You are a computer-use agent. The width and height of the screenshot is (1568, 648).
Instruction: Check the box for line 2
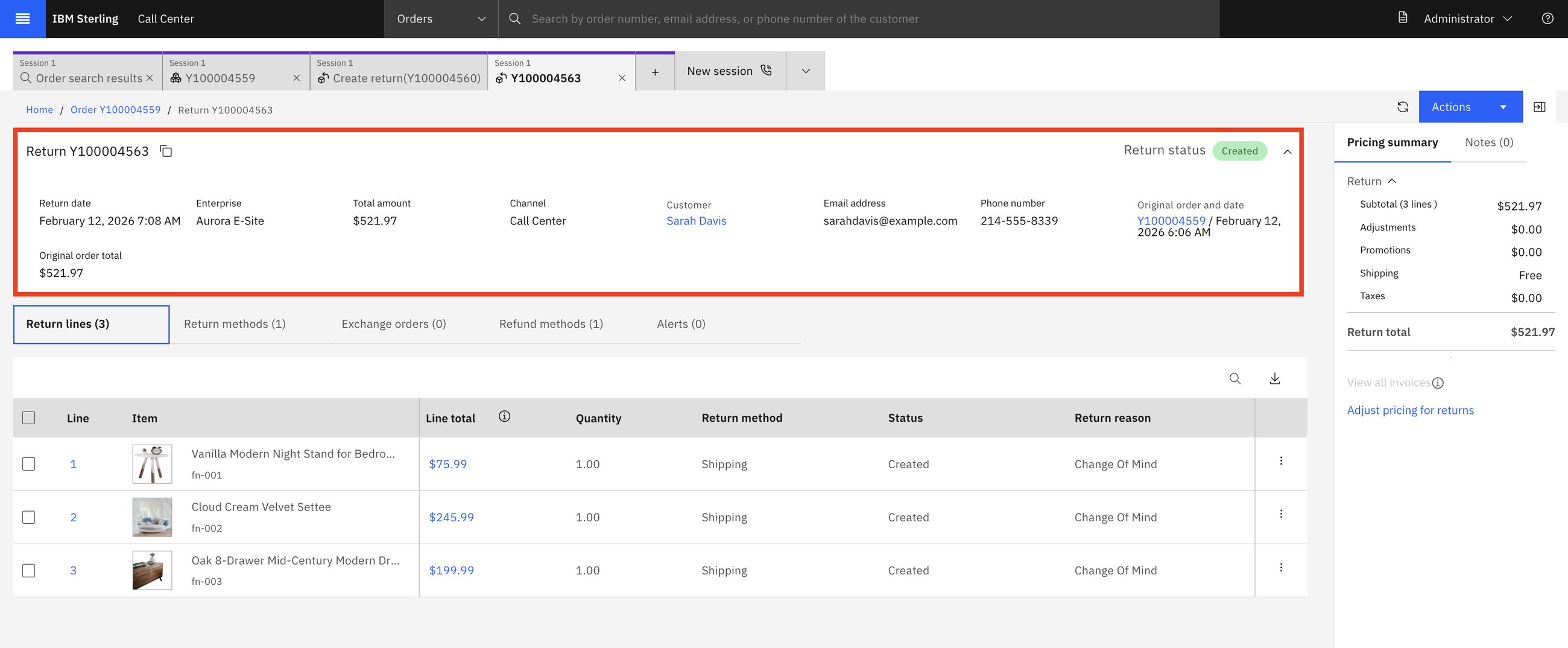coord(28,517)
